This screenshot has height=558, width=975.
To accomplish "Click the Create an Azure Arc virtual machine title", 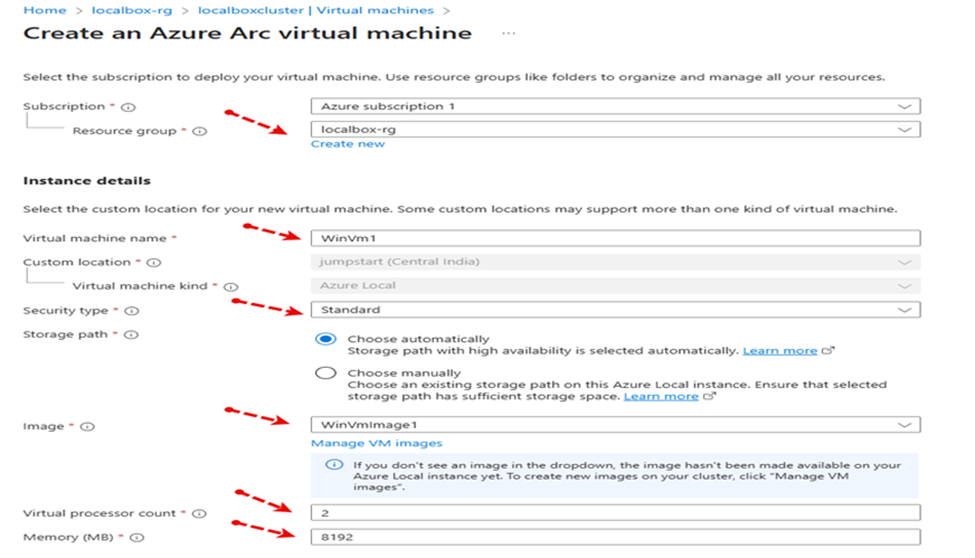I will point(247,33).
